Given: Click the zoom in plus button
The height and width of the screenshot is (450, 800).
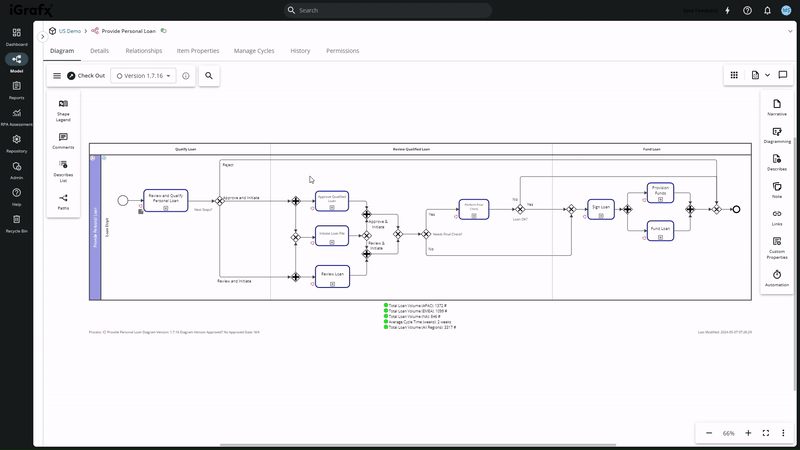Looking at the screenshot, I should pyautogui.click(x=748, y=433).
